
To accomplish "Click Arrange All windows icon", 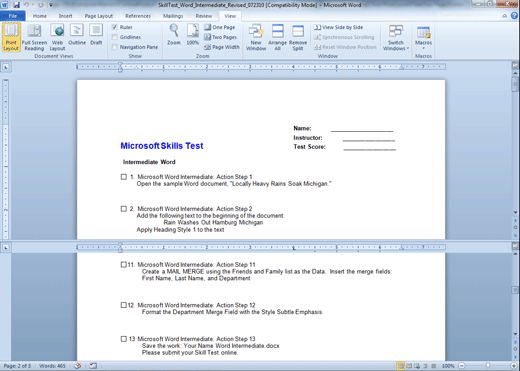I will click(x=277, y=37).
